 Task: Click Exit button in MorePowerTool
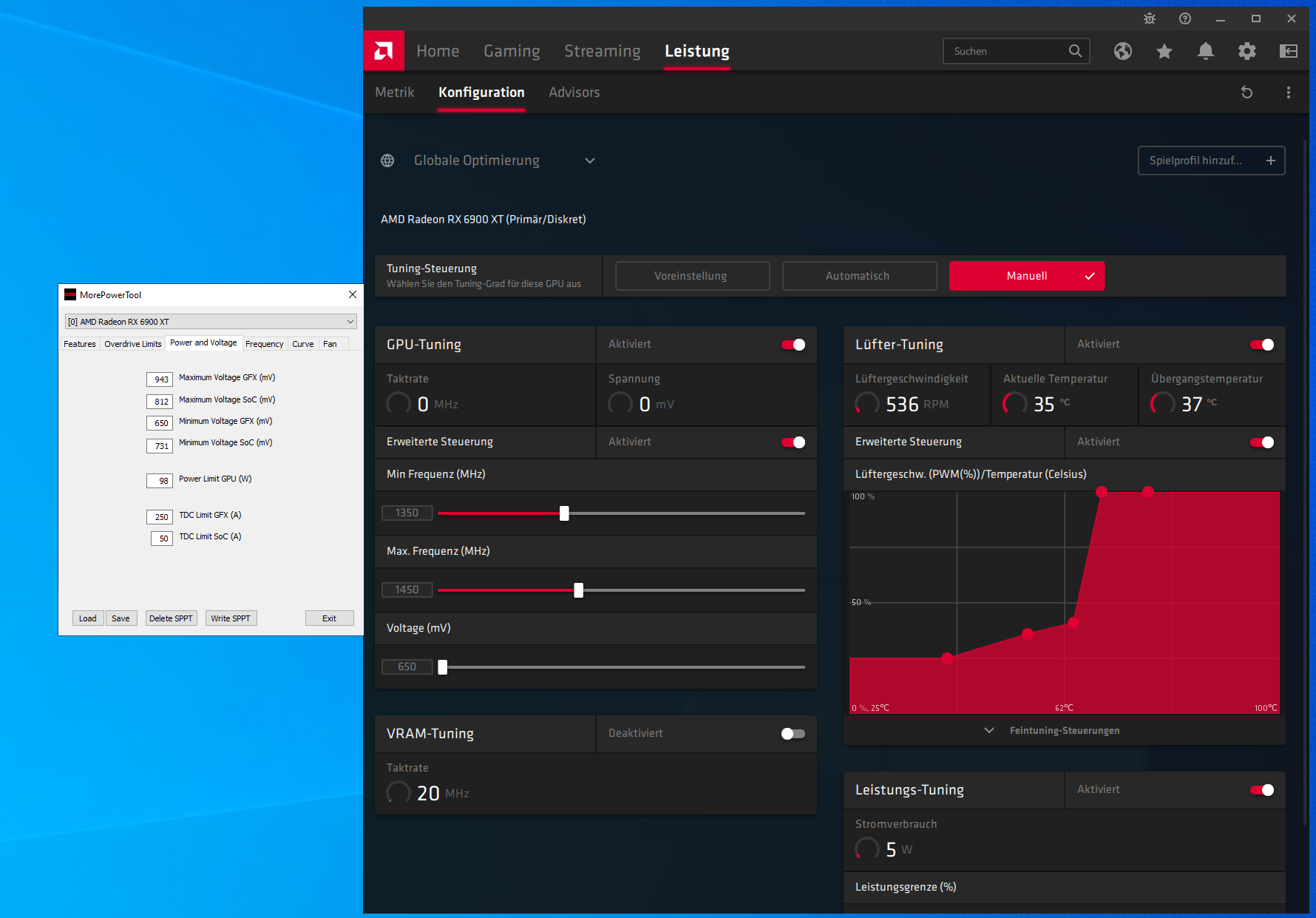(329, 618)
